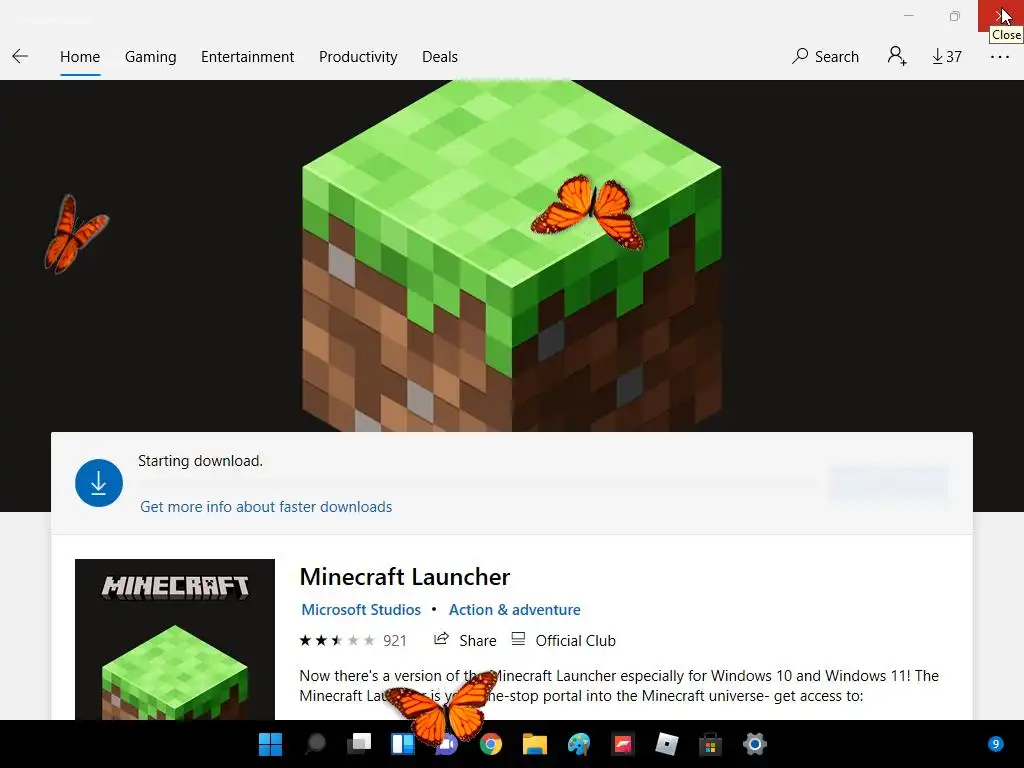This screenshot has width=1024, height=768.
Task: Open Microsoft Store taskbar icon
Action: [710, 744]
